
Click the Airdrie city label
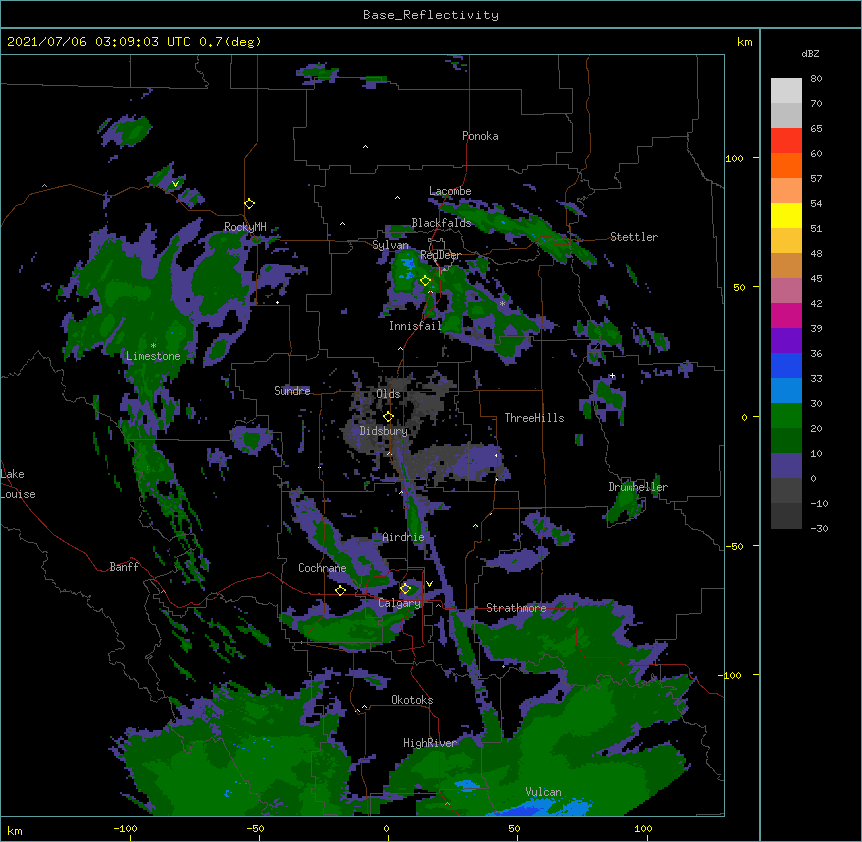pos(403,537)
